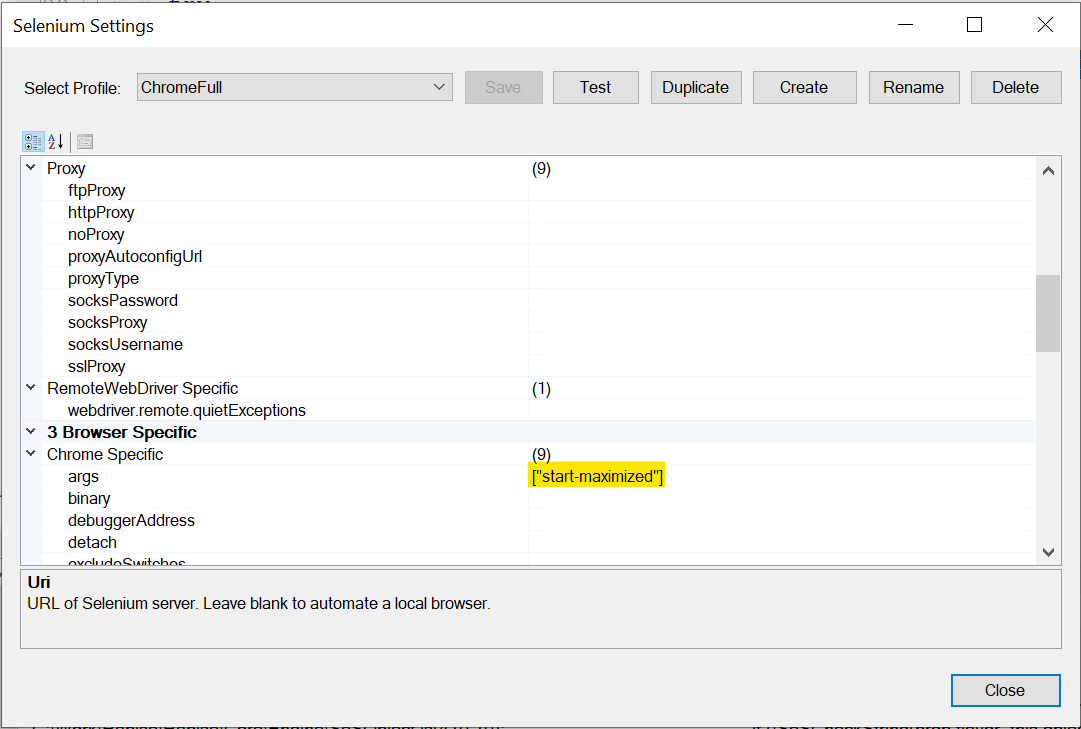Collapse the Proxy category
Image resolution: width=1081 pixels, height=729 pixels.
coord(31,169)
